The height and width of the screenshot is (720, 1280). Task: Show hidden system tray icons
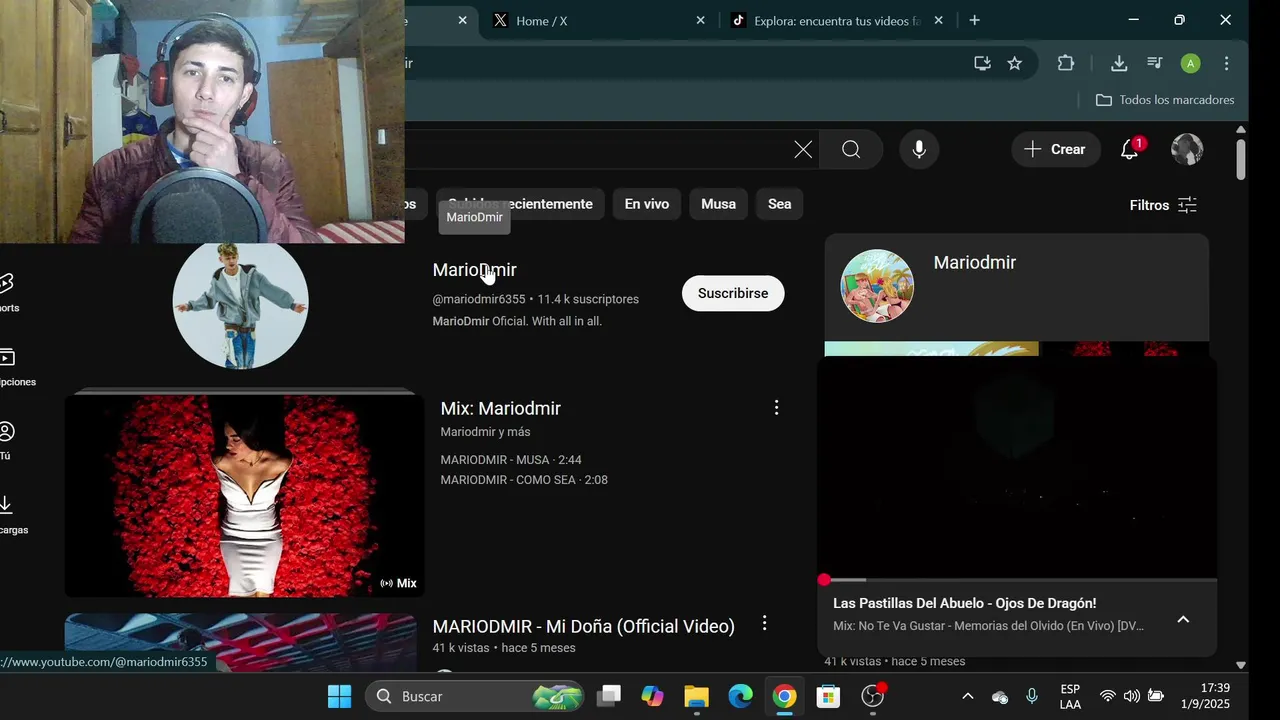tap(967, 696)
